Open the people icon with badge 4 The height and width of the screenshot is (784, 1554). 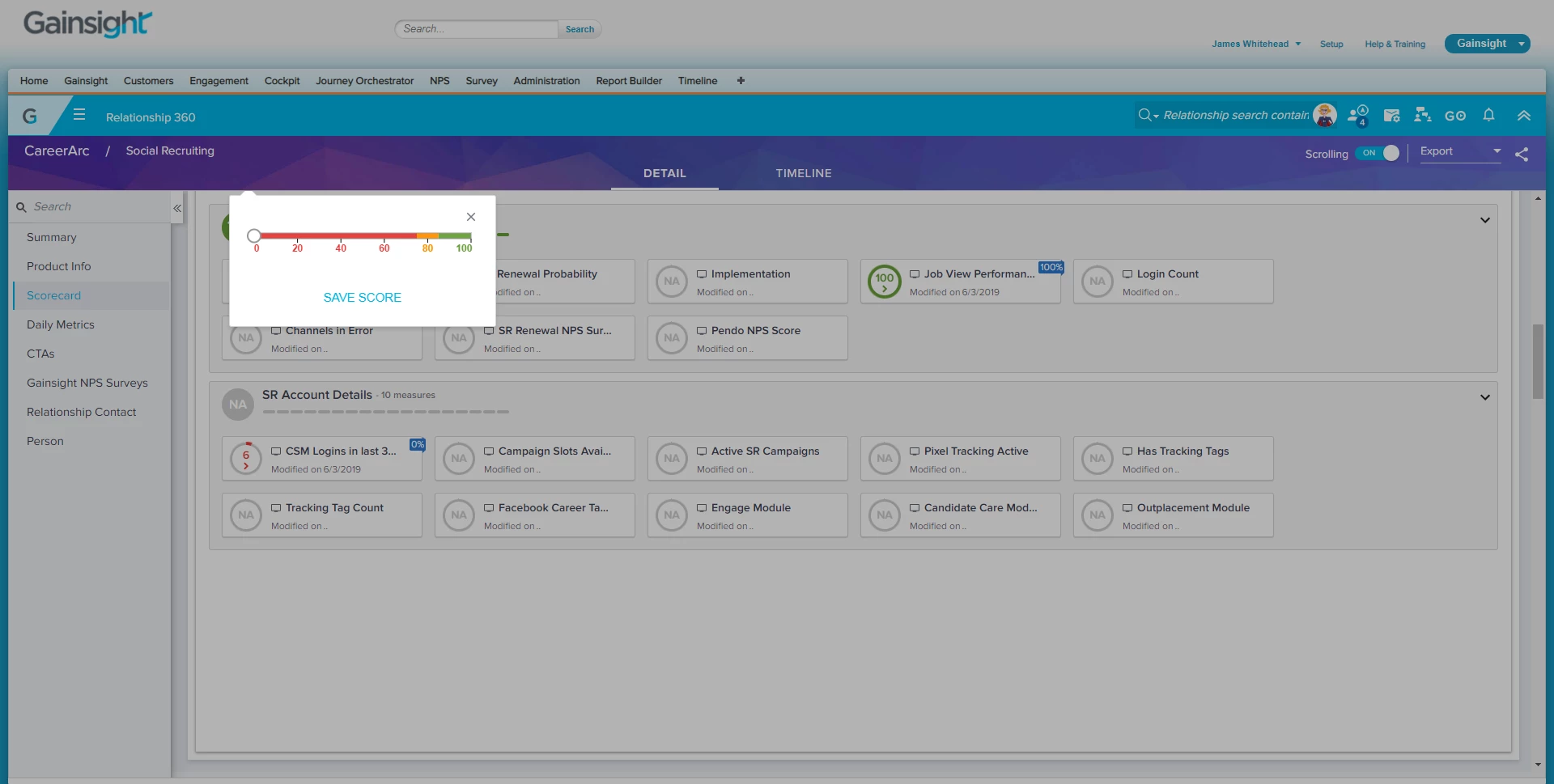tap(1358, 115)
